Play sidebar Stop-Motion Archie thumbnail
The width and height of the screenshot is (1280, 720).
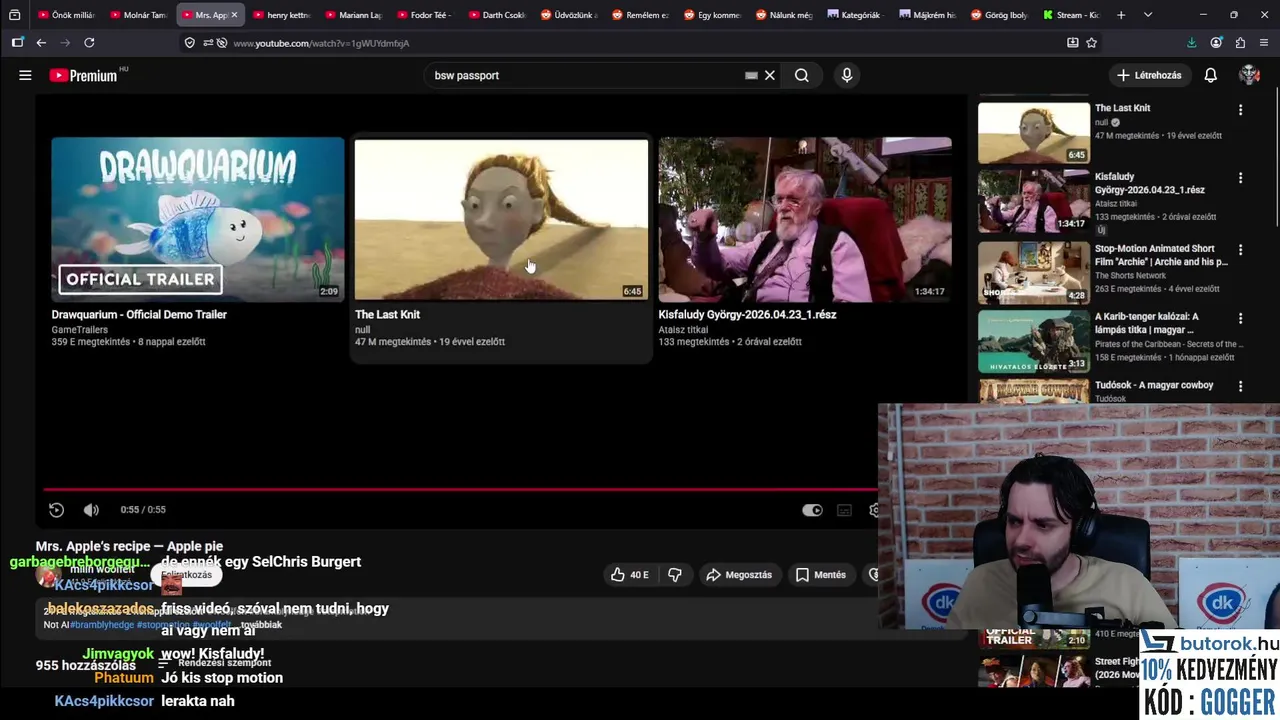[1034, 272]
